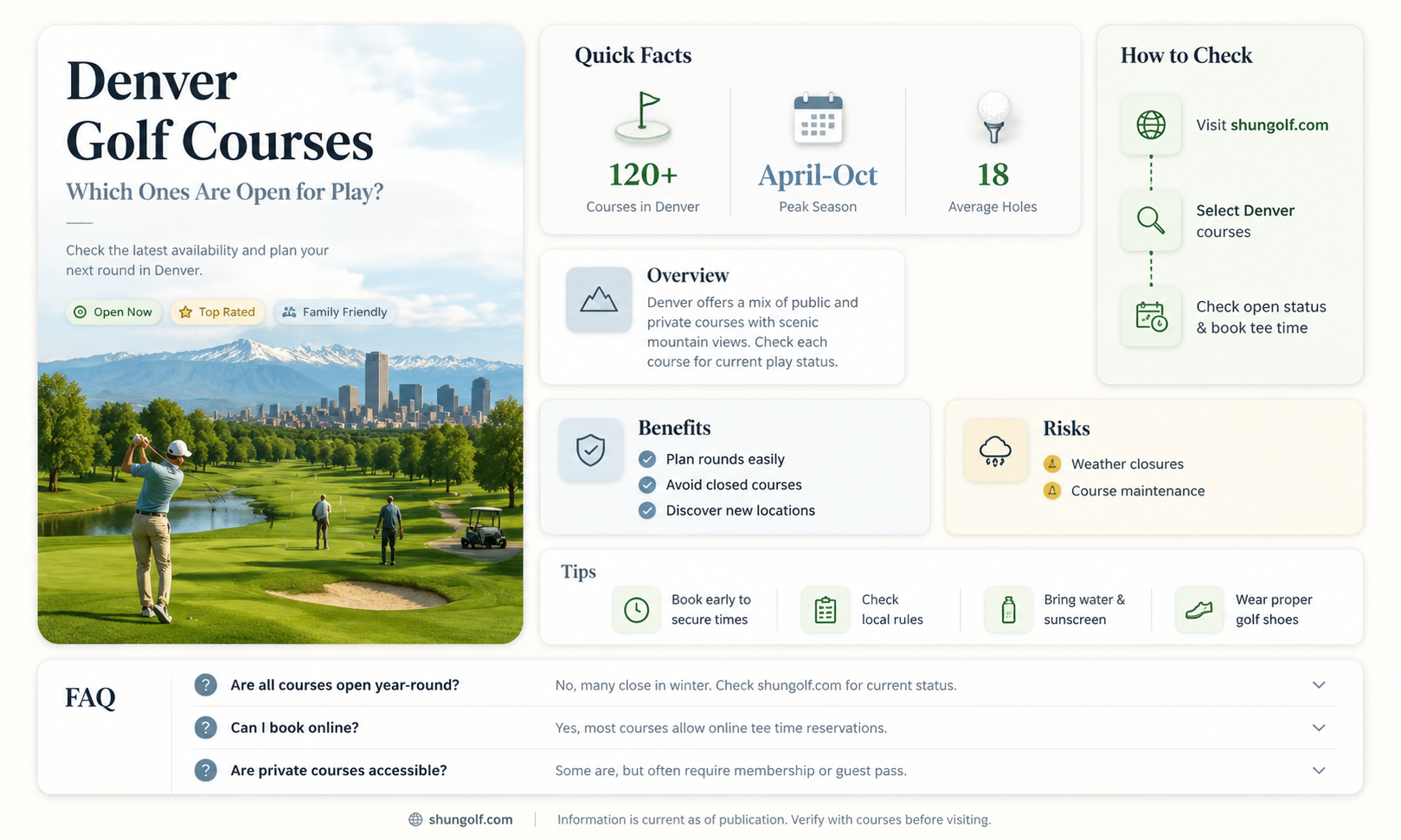This screenshot has height=840, width=1401.
Task: Click the 'Select Denver courses' step text
Action: tap(1245, 221)
